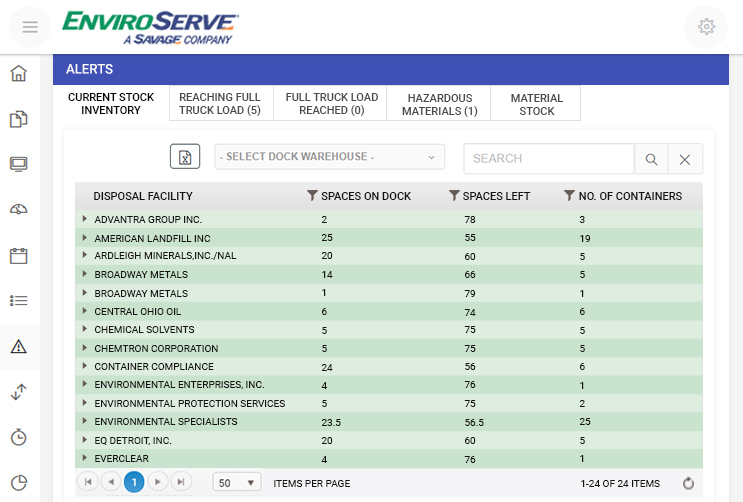Viewport: 743px width, 502px height.
Task: Click CENTRAL OHIO OIL facility name
Action: [137, 311]
